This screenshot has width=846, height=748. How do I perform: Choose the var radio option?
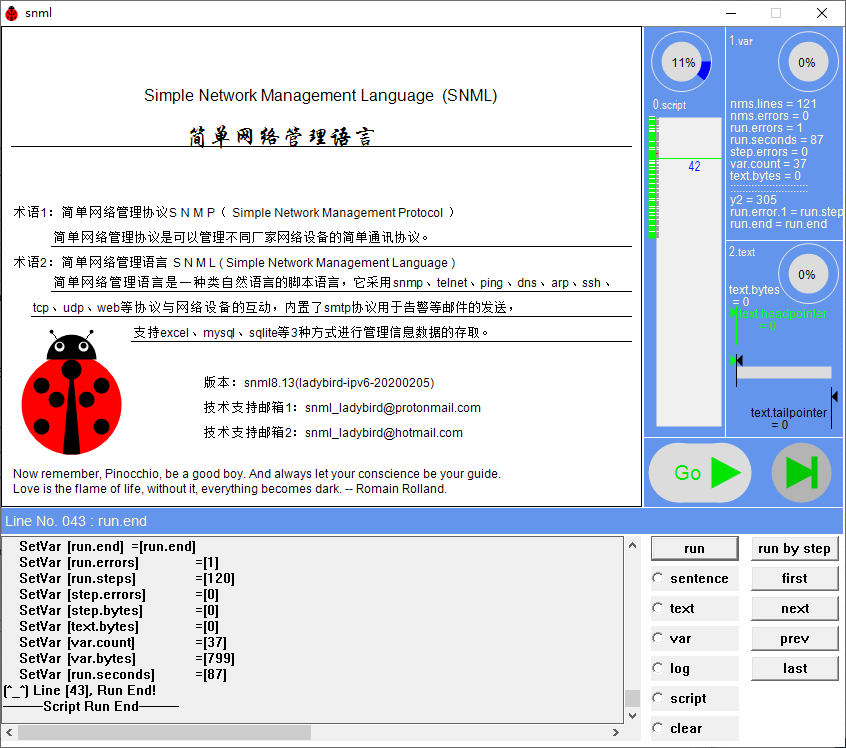pyautogui.click(x=658, y=638)
